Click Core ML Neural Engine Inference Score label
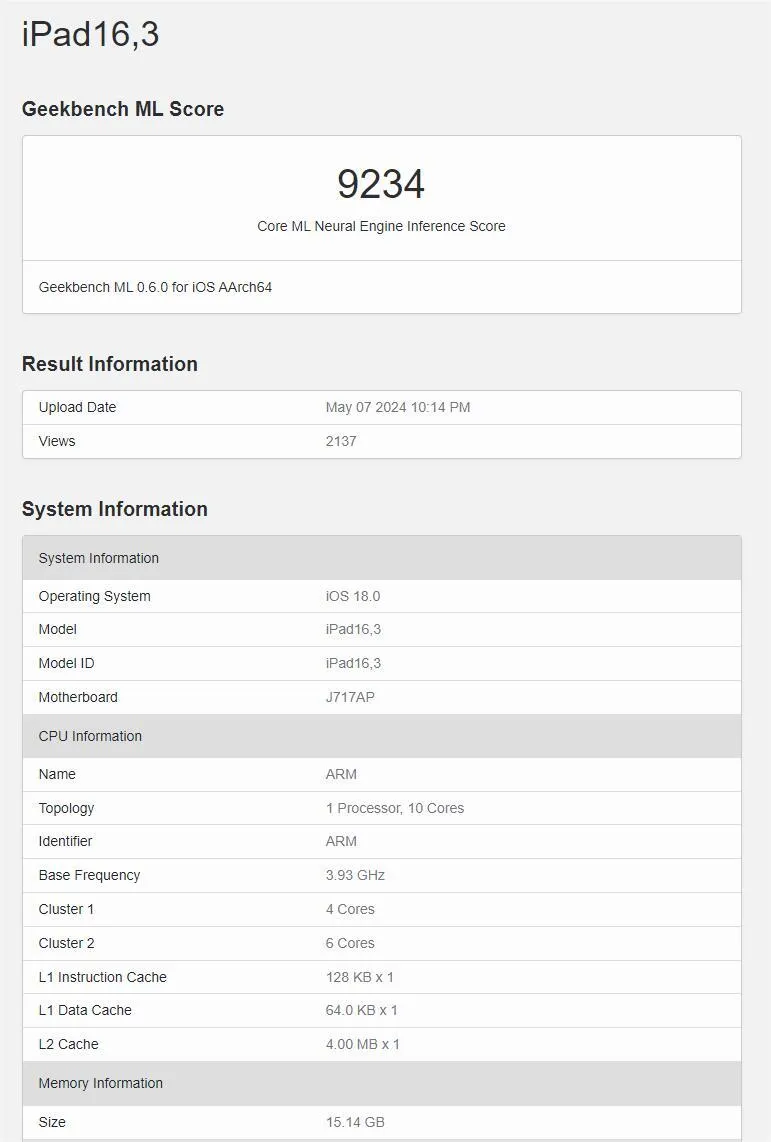The width and height of the screenshot is (771, 1142). tap(381, 227)
